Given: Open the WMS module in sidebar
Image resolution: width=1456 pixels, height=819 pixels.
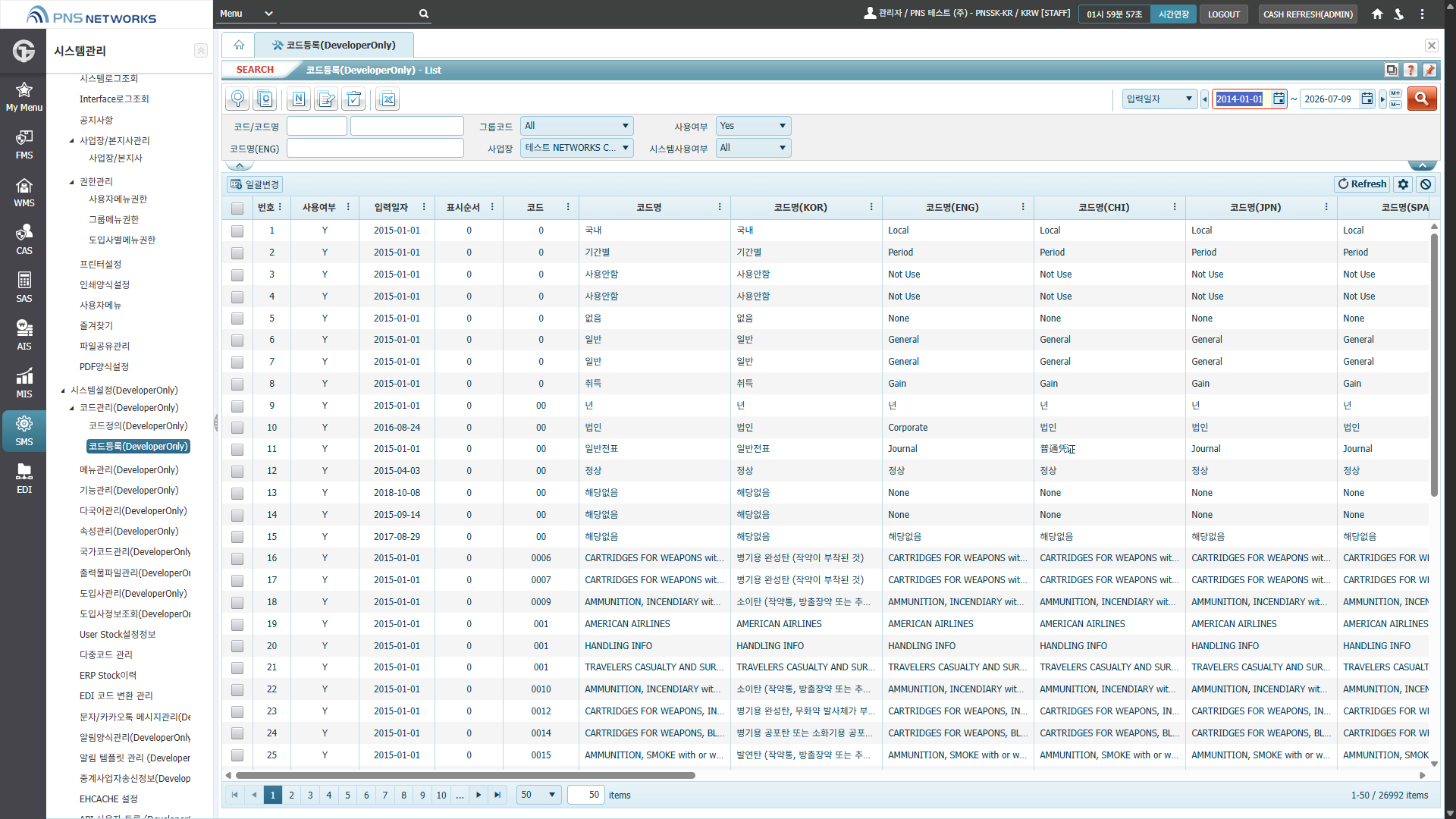Looking at the screenshot, I should (24, 193).
